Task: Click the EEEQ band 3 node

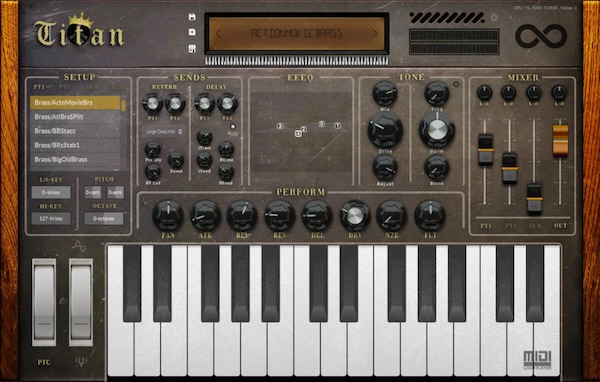Action: pos(280,126)
